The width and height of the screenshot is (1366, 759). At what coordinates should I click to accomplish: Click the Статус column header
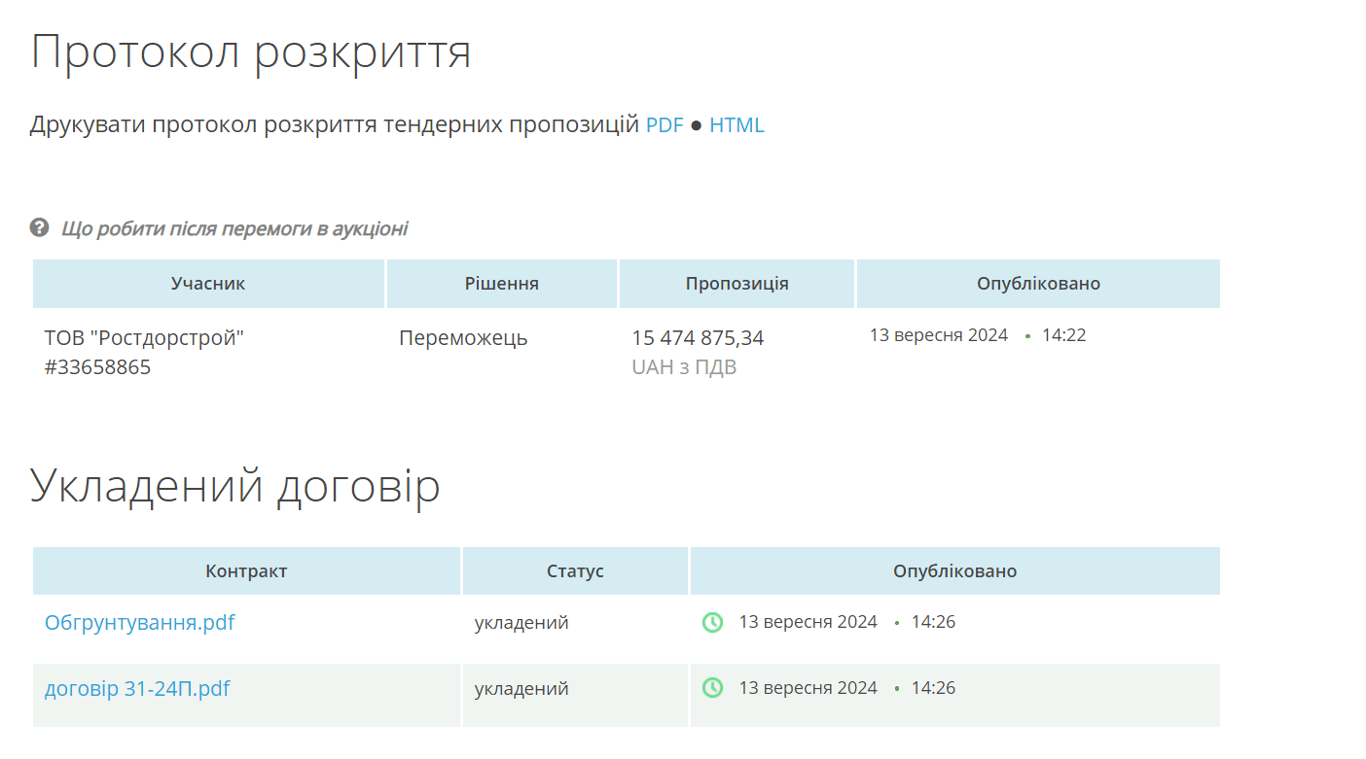[x=575, y=571]
